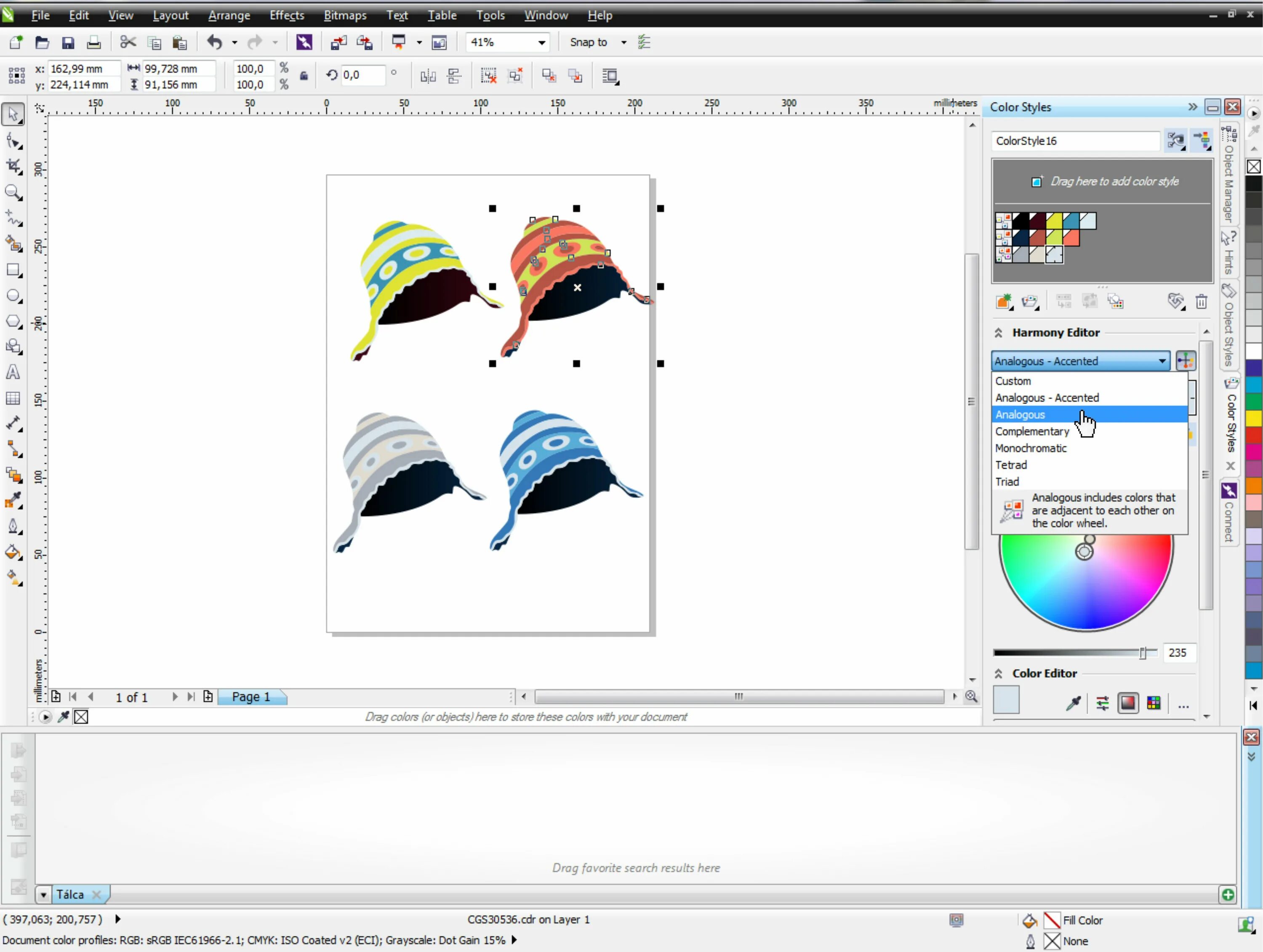The width and height of the screenshot is (1263, 952).
Task: Click the Delete Color Style icon
Action: point(1200,302)
